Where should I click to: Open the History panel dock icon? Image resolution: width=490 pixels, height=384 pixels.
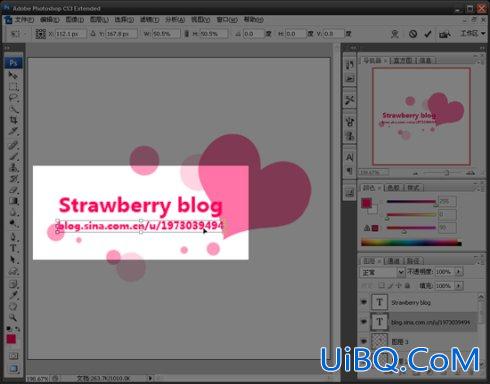tap(349, 65)
